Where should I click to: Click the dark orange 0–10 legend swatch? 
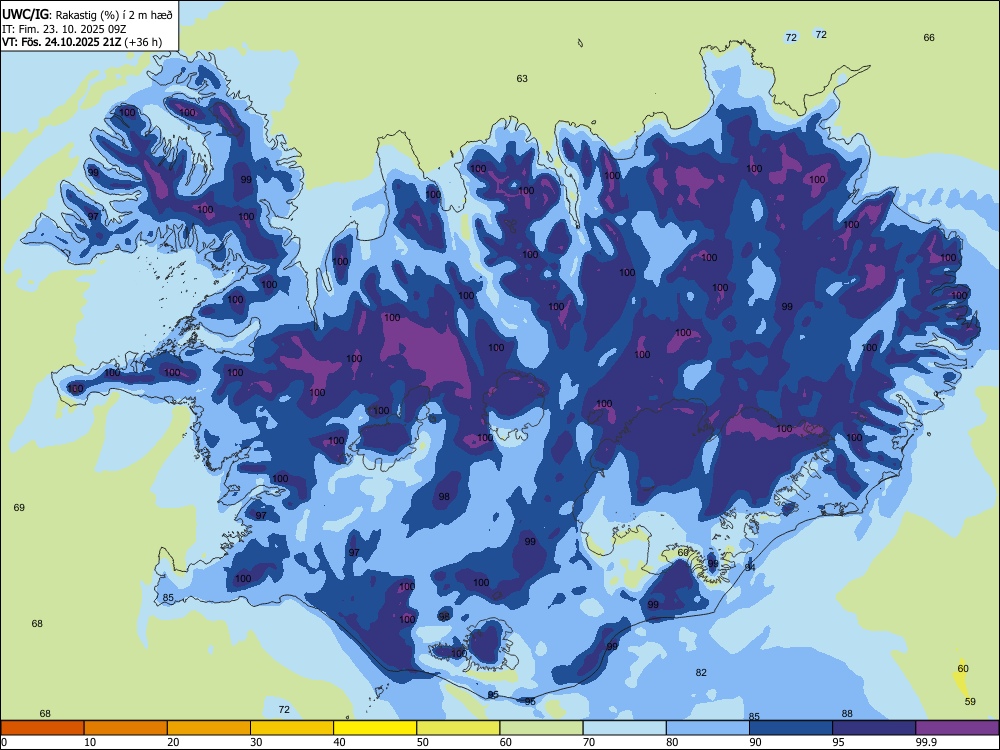(x=42, y=728)
